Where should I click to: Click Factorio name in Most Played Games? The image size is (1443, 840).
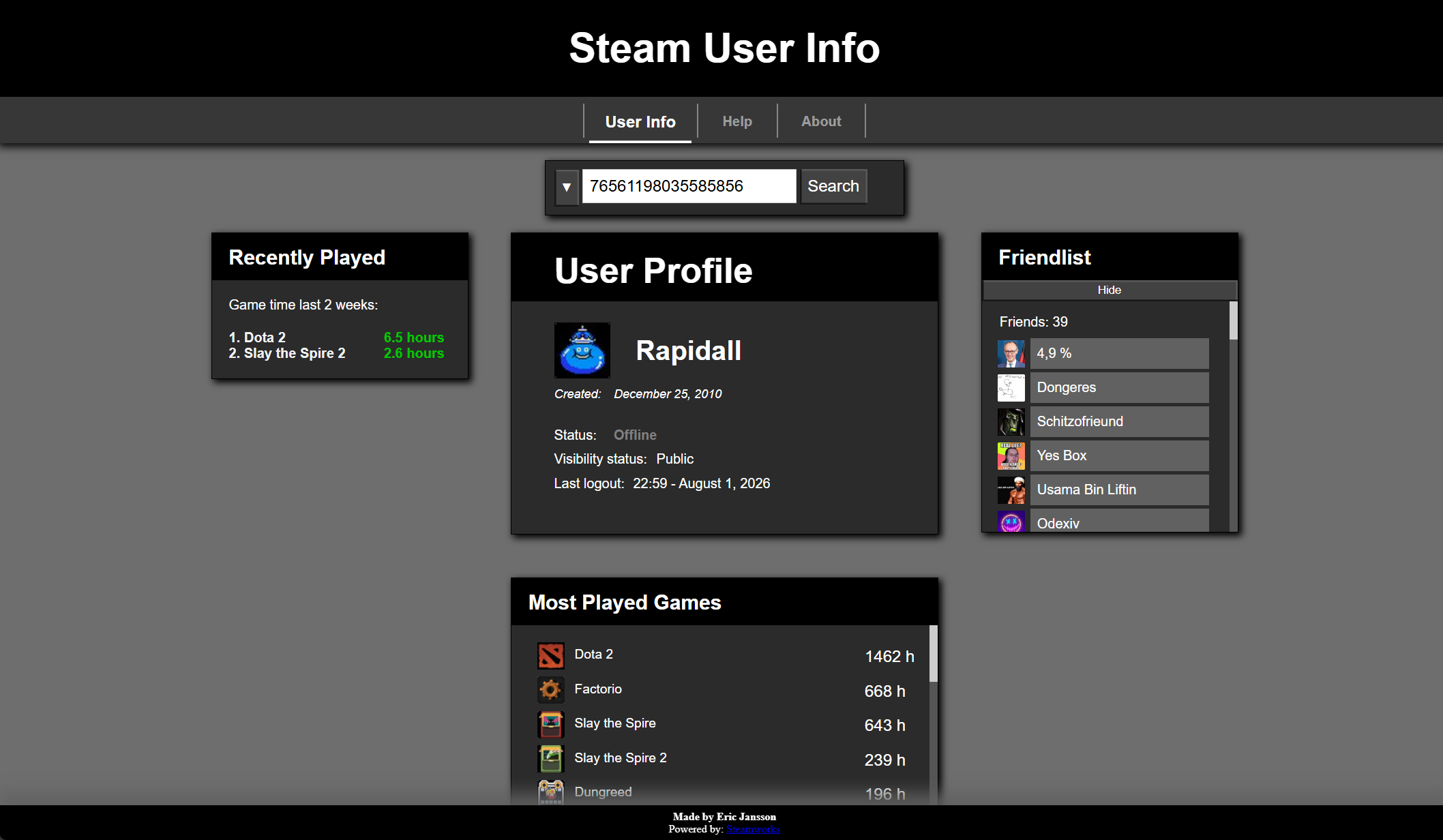coord(598,689)
